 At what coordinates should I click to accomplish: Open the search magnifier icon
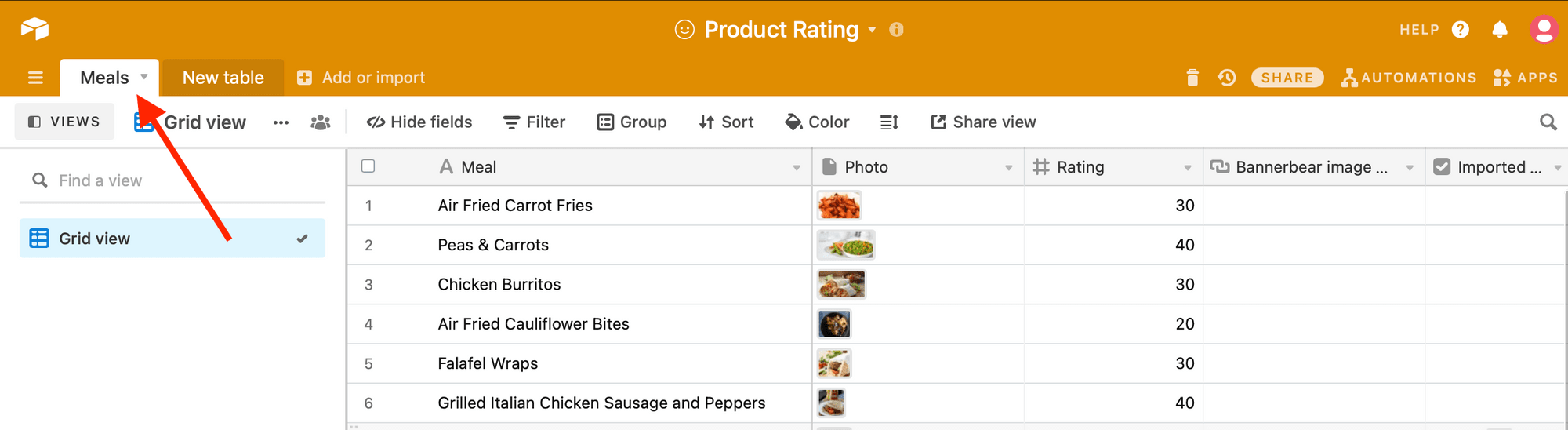coord(1548,122)
